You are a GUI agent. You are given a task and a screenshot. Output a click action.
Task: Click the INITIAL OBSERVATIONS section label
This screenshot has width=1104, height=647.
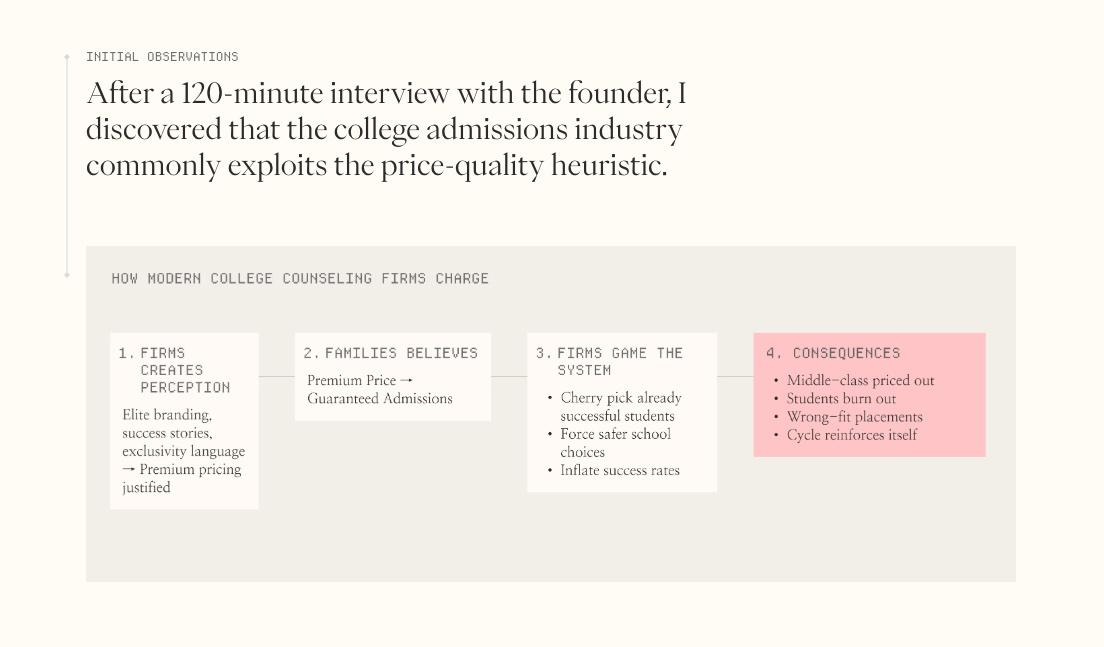(x=162, y=57)
